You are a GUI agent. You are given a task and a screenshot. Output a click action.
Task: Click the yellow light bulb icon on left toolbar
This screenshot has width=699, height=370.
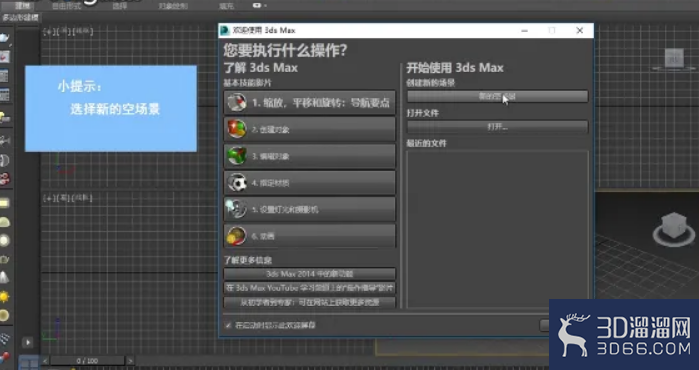pos(4,118)
